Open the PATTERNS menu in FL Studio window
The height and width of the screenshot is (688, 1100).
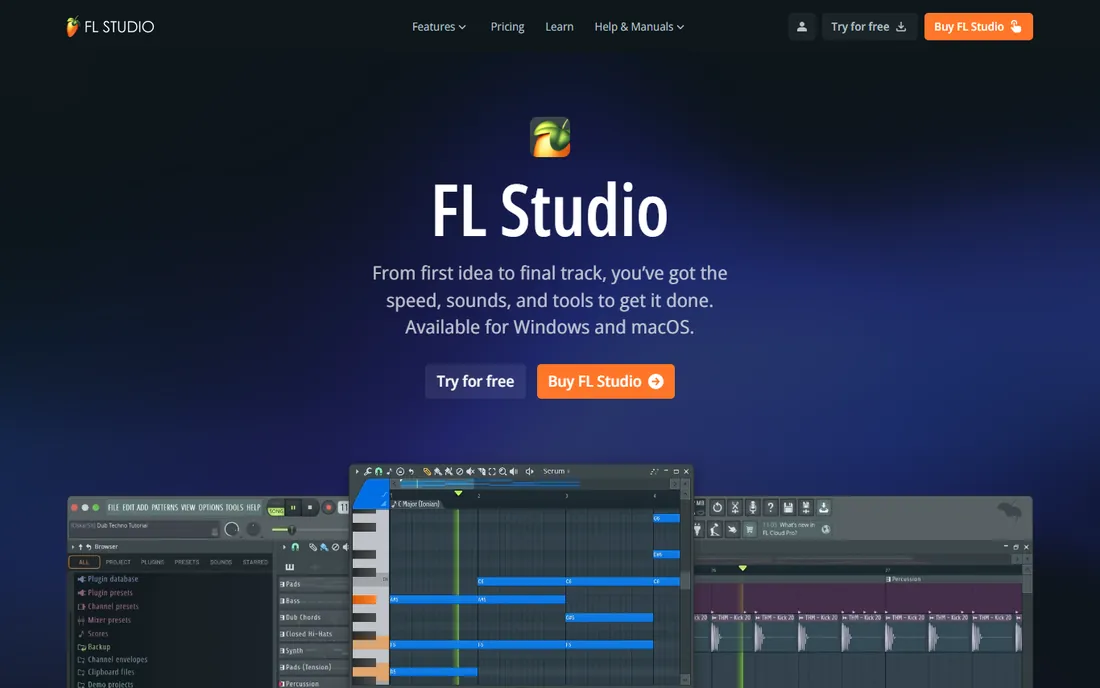[165, 508]
